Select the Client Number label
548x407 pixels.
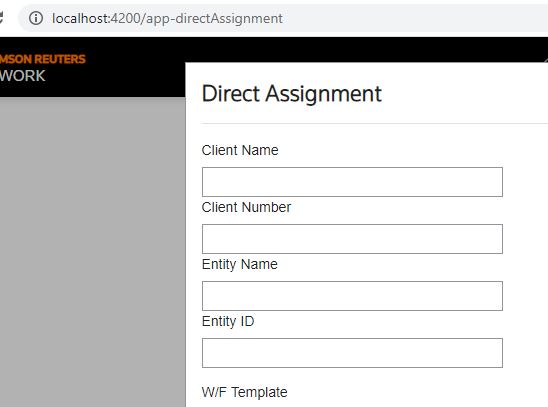coord(246,207)
